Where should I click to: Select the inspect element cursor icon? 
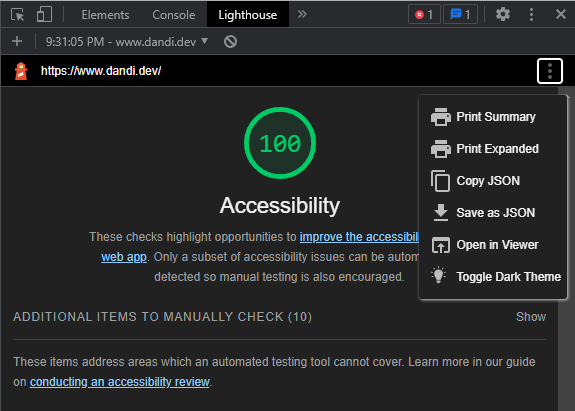coord(17,15)
